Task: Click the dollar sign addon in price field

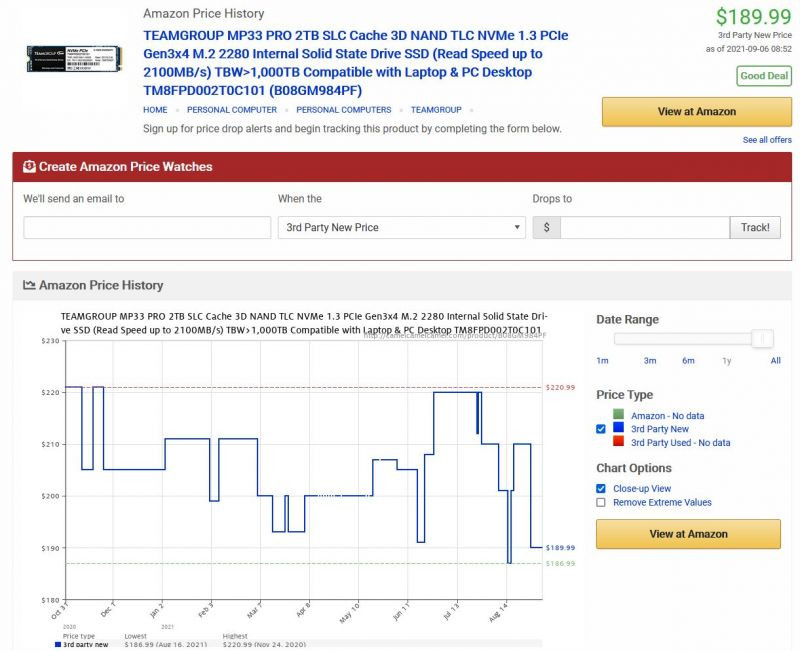Action: click(546, 228)
